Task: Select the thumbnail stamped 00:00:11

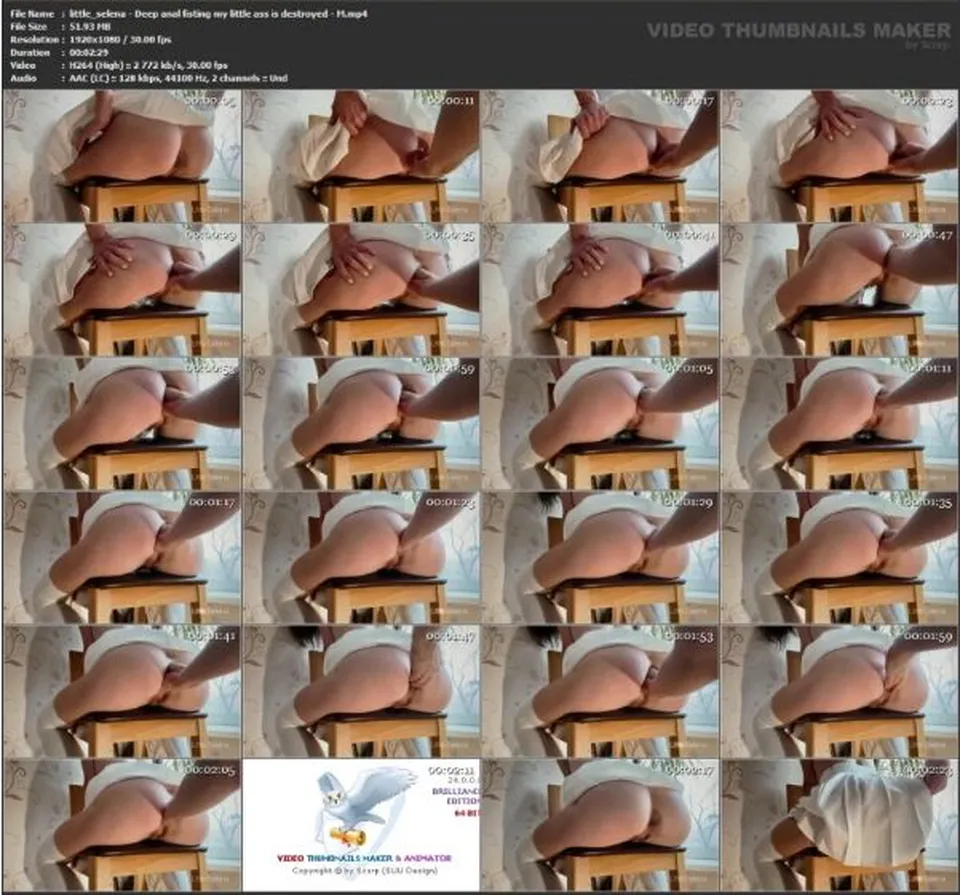Action: coord(361,156)
